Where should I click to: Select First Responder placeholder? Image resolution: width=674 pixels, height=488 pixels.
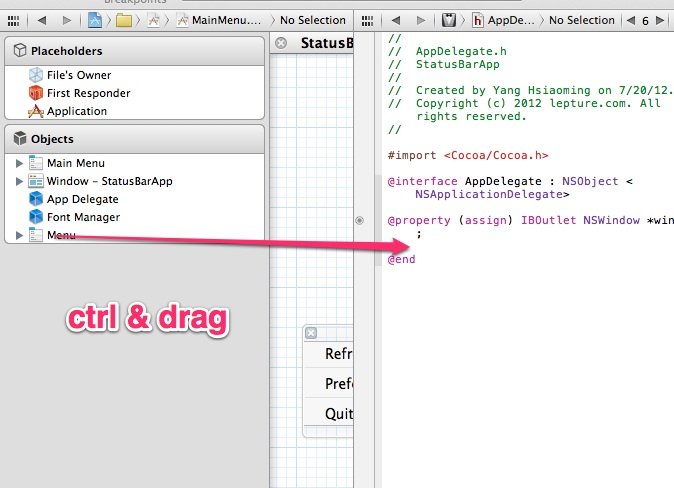pyautogui.click(x=135, y=93)
